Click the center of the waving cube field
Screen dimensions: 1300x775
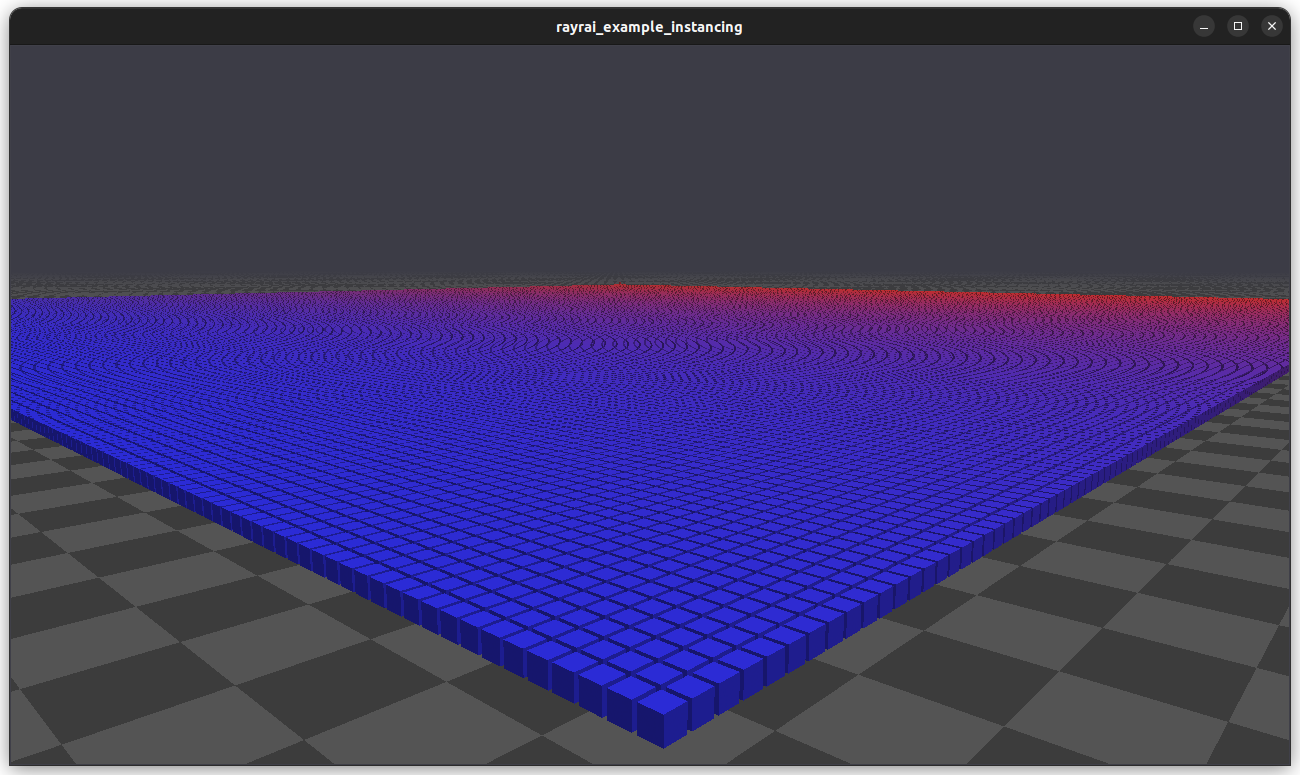point(650,450)
